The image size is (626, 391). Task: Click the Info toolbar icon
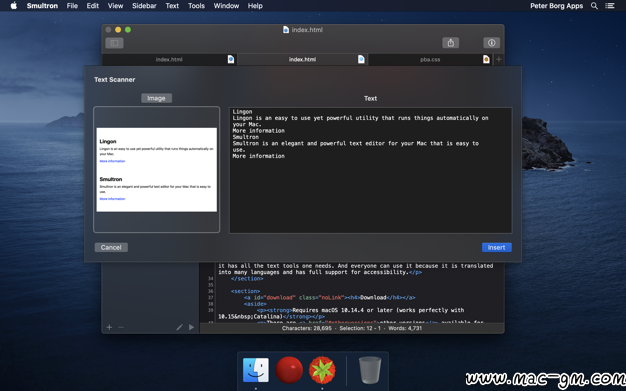491,43
